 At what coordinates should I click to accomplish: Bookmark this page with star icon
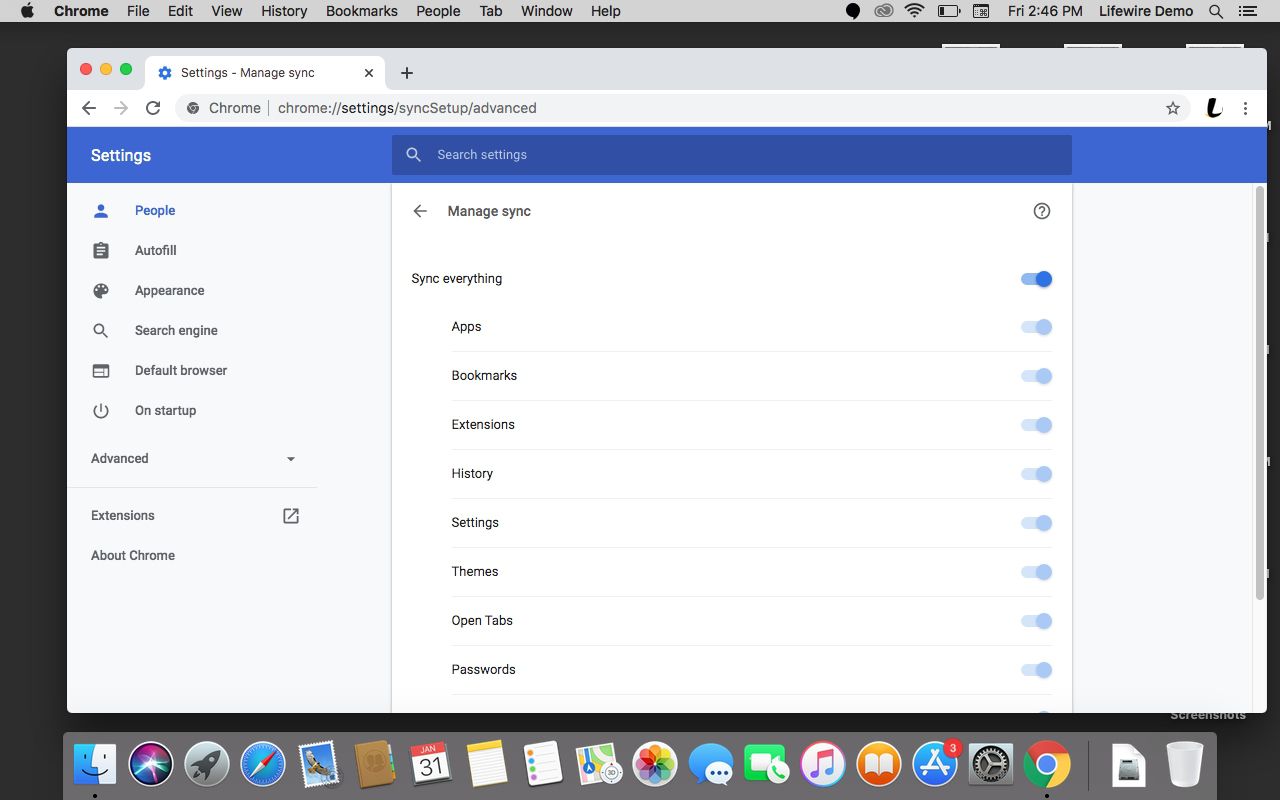pyautogui.click(x=1173, y=108)
